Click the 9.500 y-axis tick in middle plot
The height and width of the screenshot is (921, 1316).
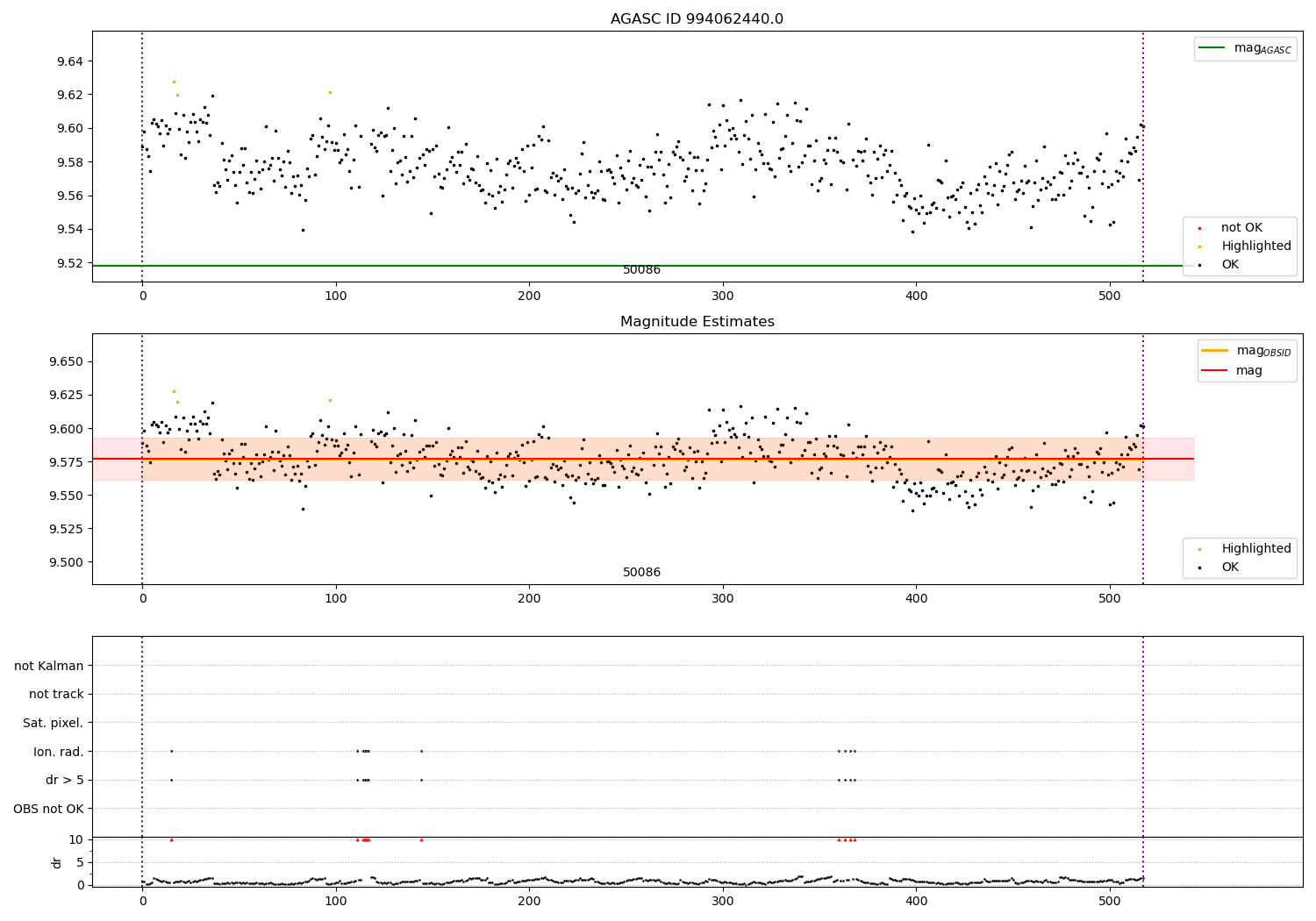click(x=67, y=562)
